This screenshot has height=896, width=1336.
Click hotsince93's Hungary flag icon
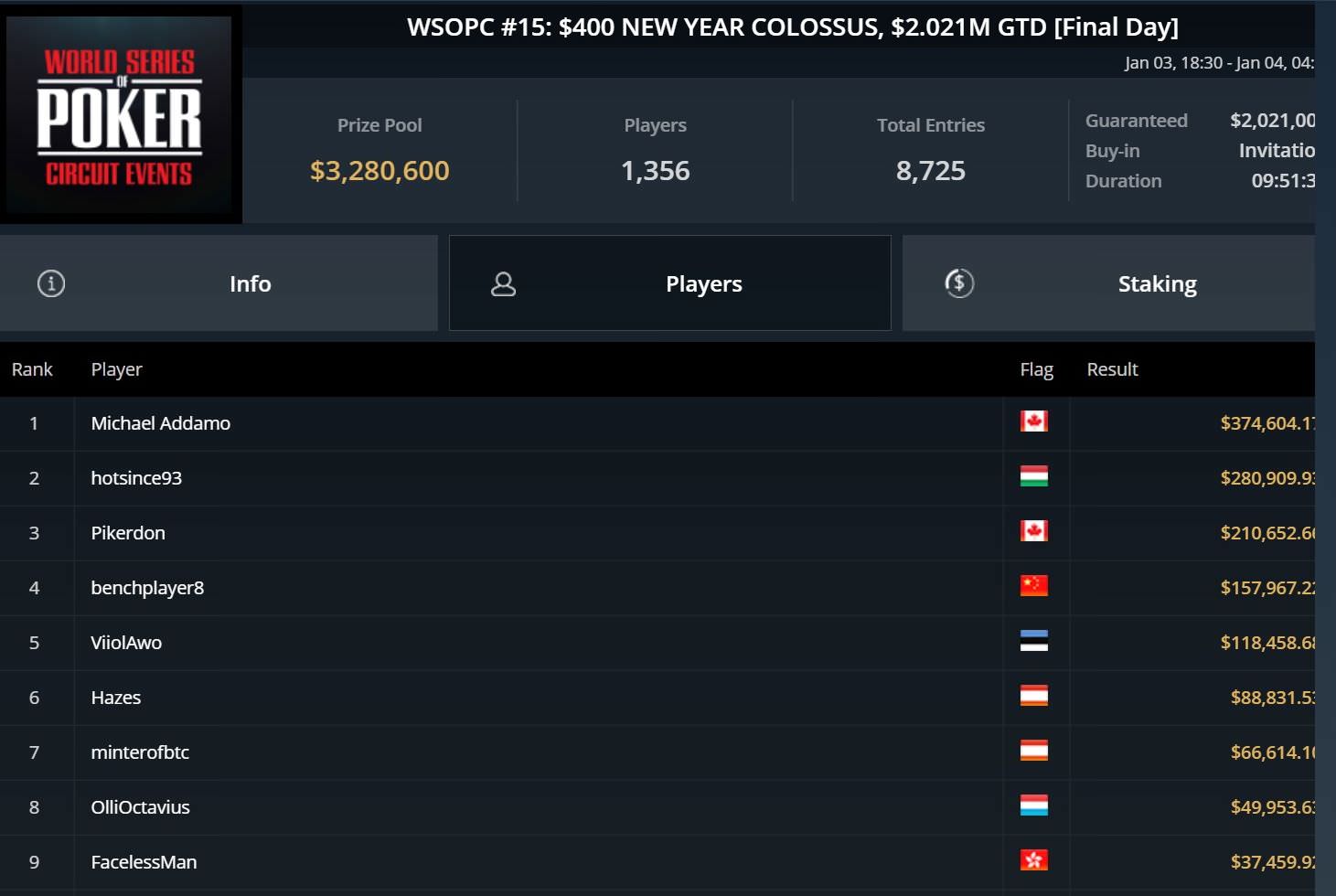pyautogui.click(x=1034, y=476)
